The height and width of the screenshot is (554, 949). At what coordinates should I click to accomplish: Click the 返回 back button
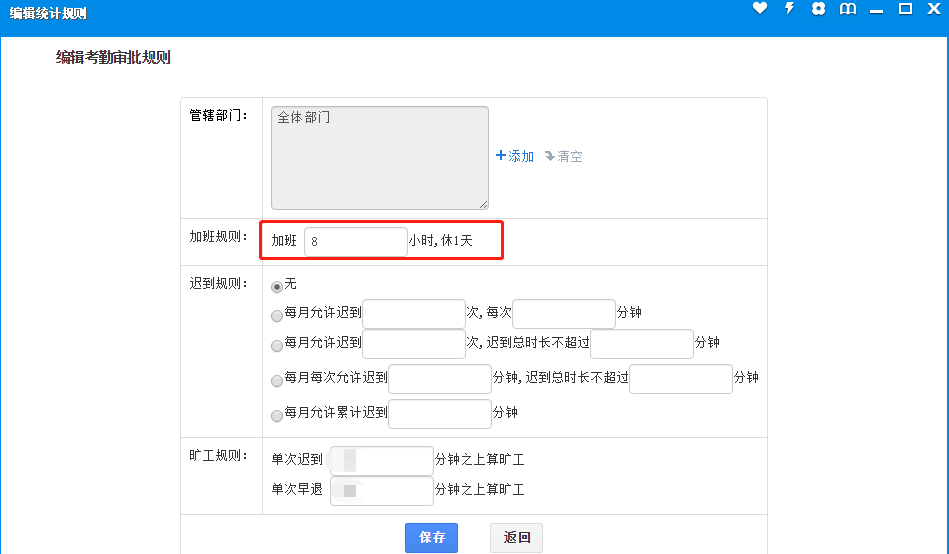point(516,538)
